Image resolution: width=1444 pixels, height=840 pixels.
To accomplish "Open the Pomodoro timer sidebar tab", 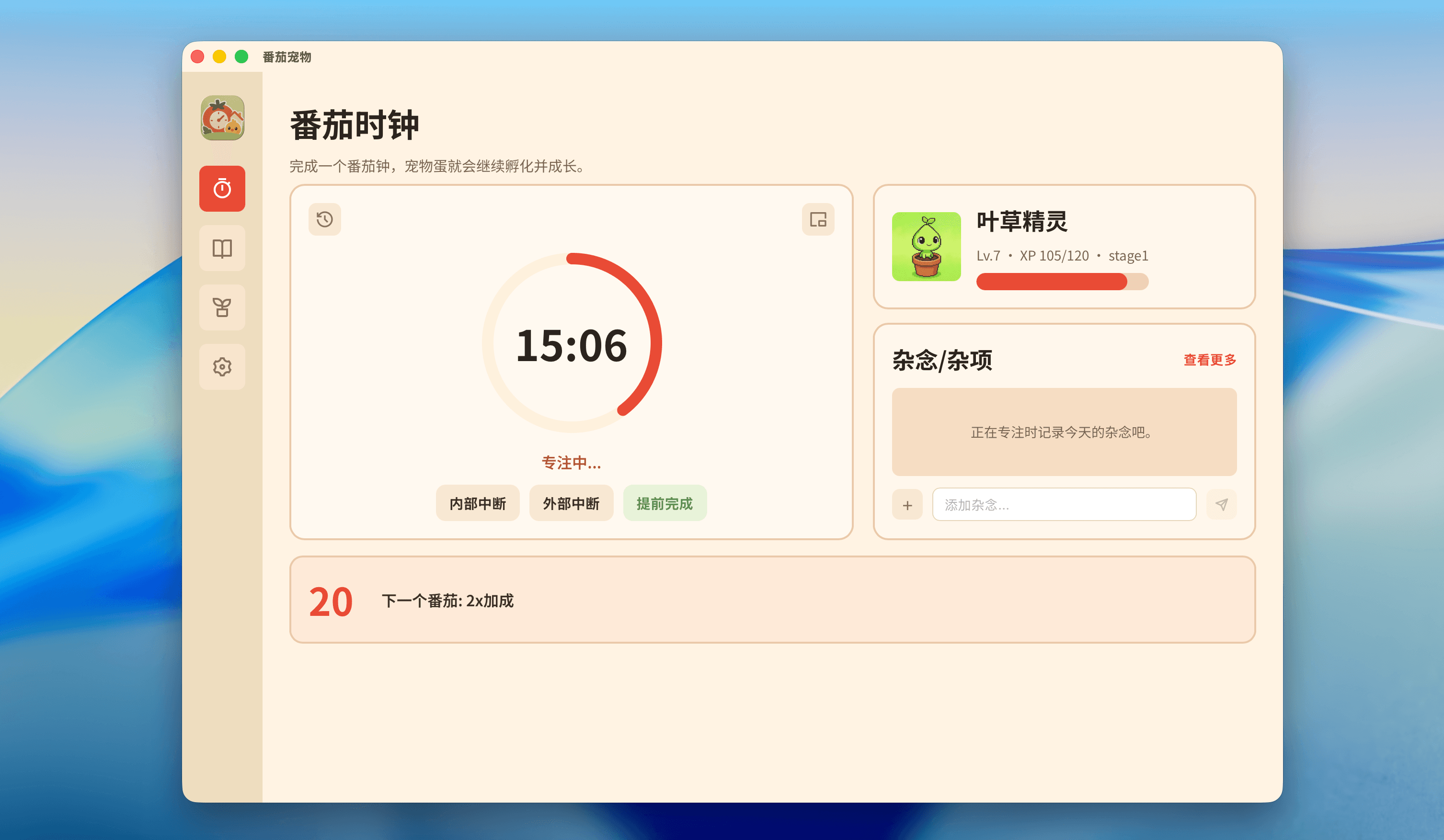I will [222, 188].
